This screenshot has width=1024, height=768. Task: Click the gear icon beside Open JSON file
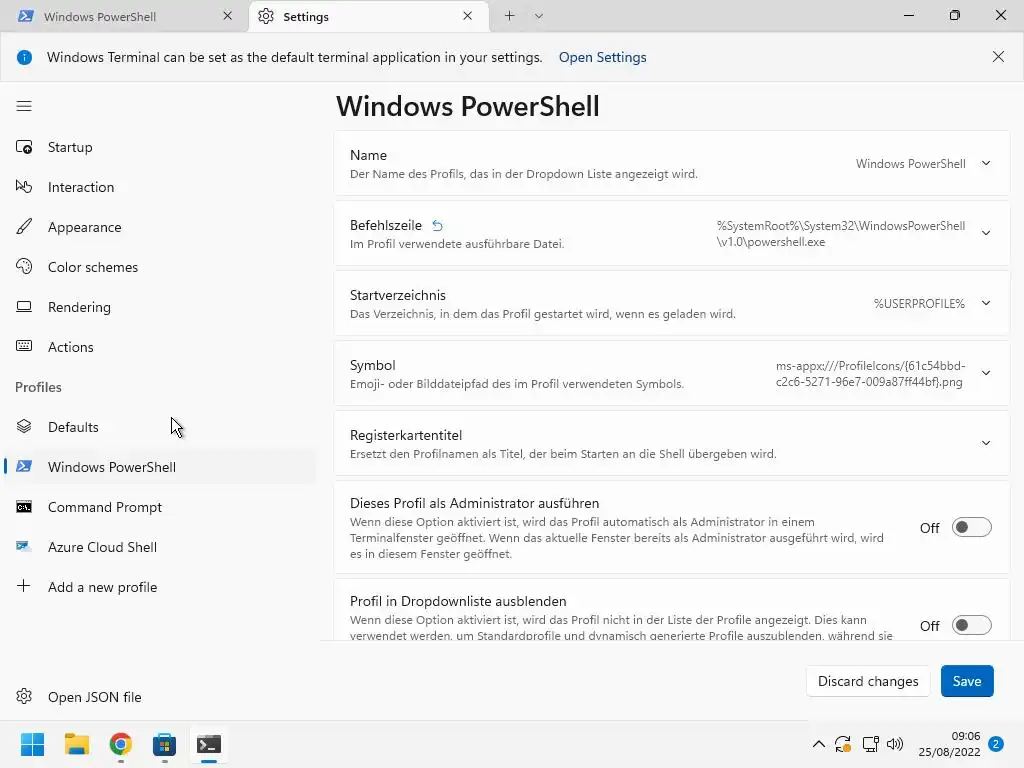click(24, 696)
